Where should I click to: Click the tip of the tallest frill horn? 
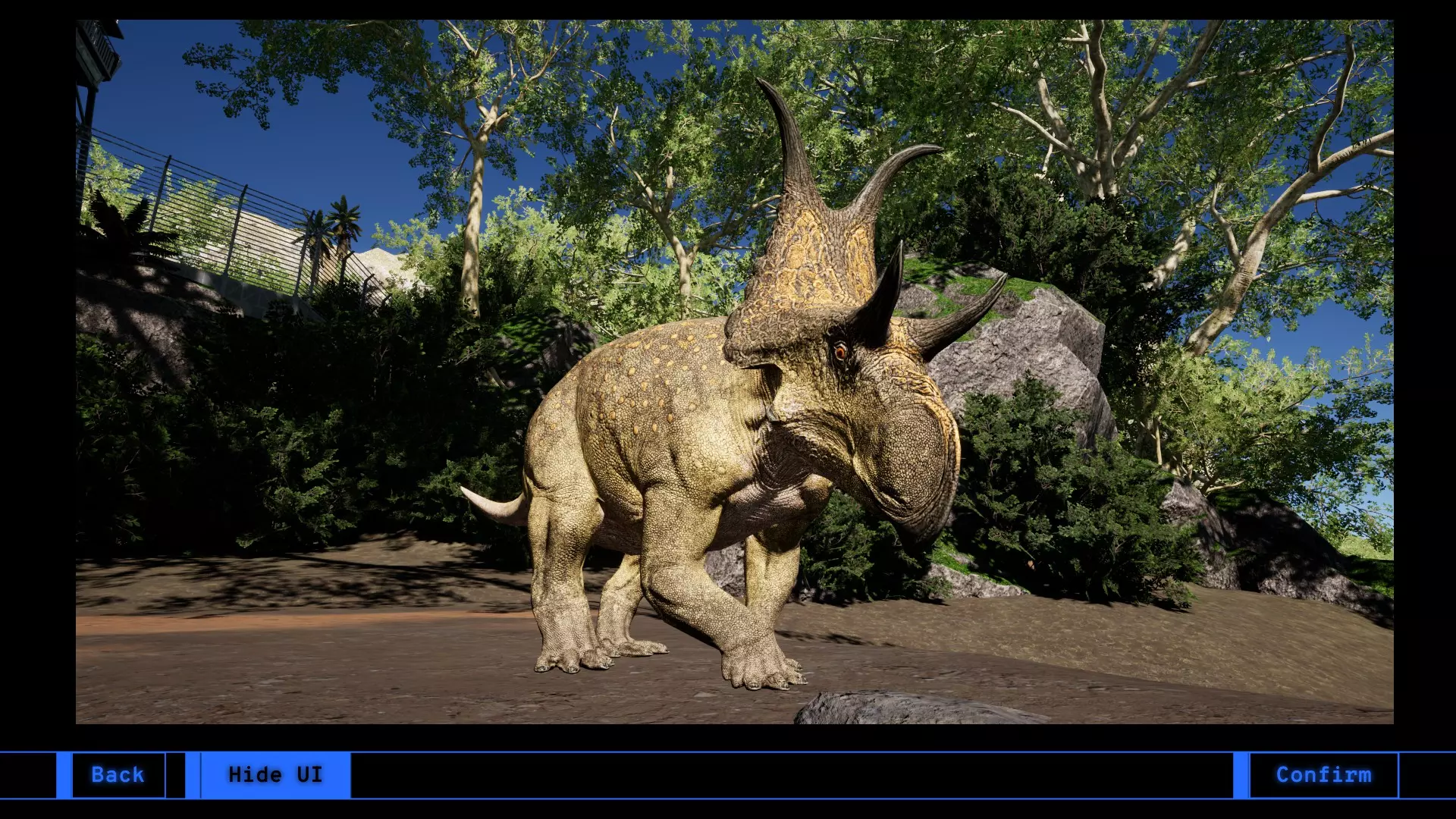click(x=761, y=82)
